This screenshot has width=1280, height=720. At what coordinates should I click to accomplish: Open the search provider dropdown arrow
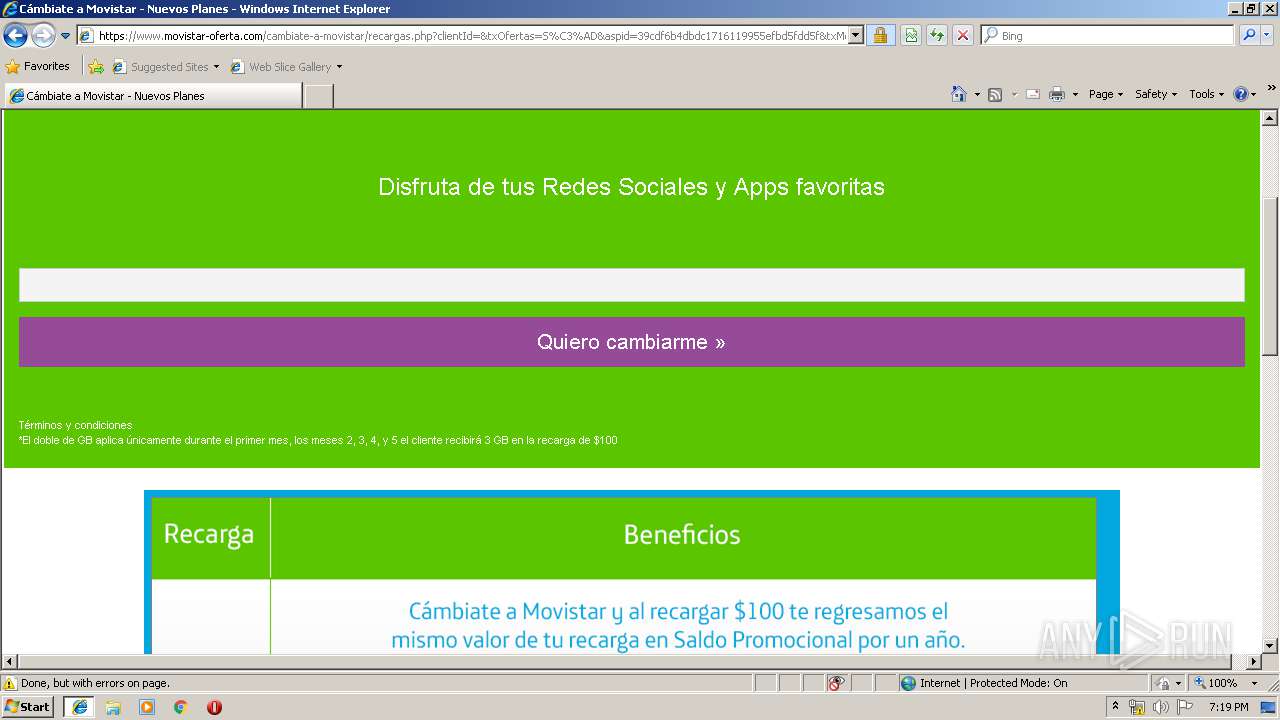1267,36
